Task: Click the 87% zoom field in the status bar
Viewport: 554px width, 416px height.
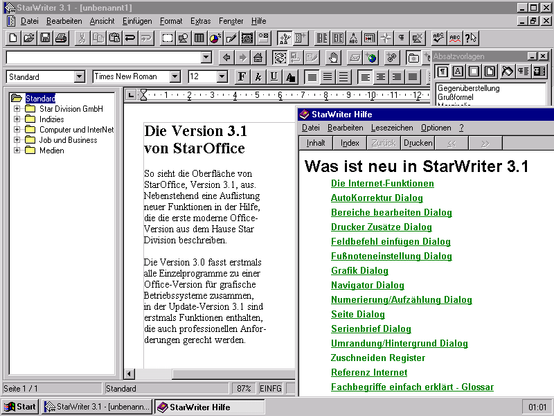Action: pyautogui.click(x=244, y=388)
